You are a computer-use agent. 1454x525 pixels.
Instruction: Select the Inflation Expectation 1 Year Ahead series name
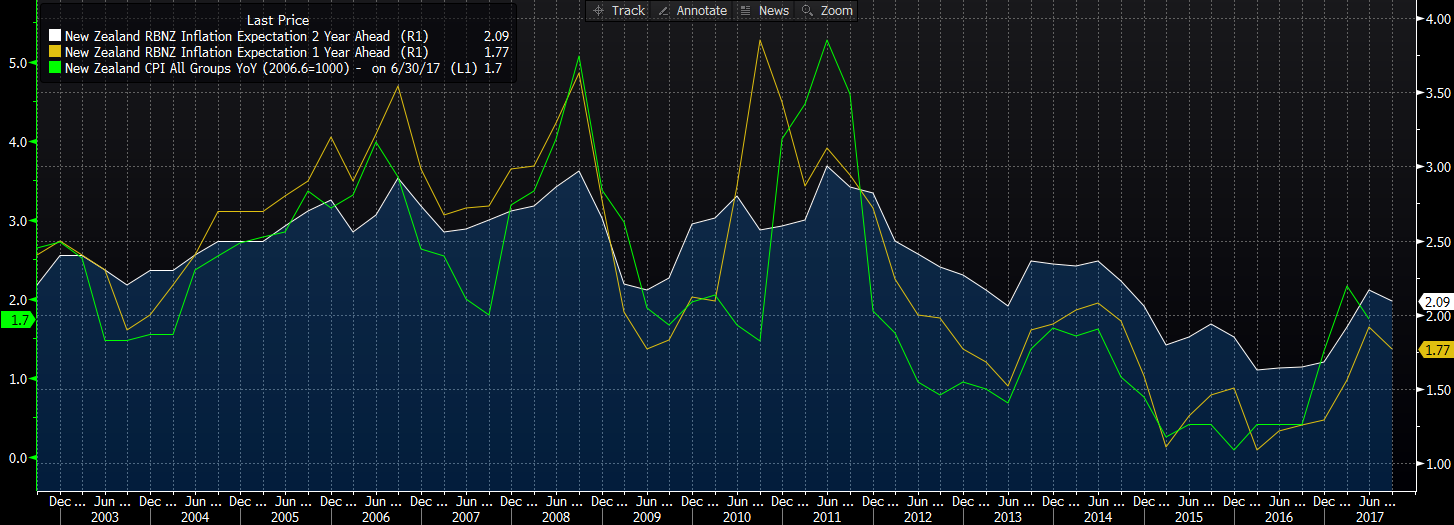(x=228, y=53)
